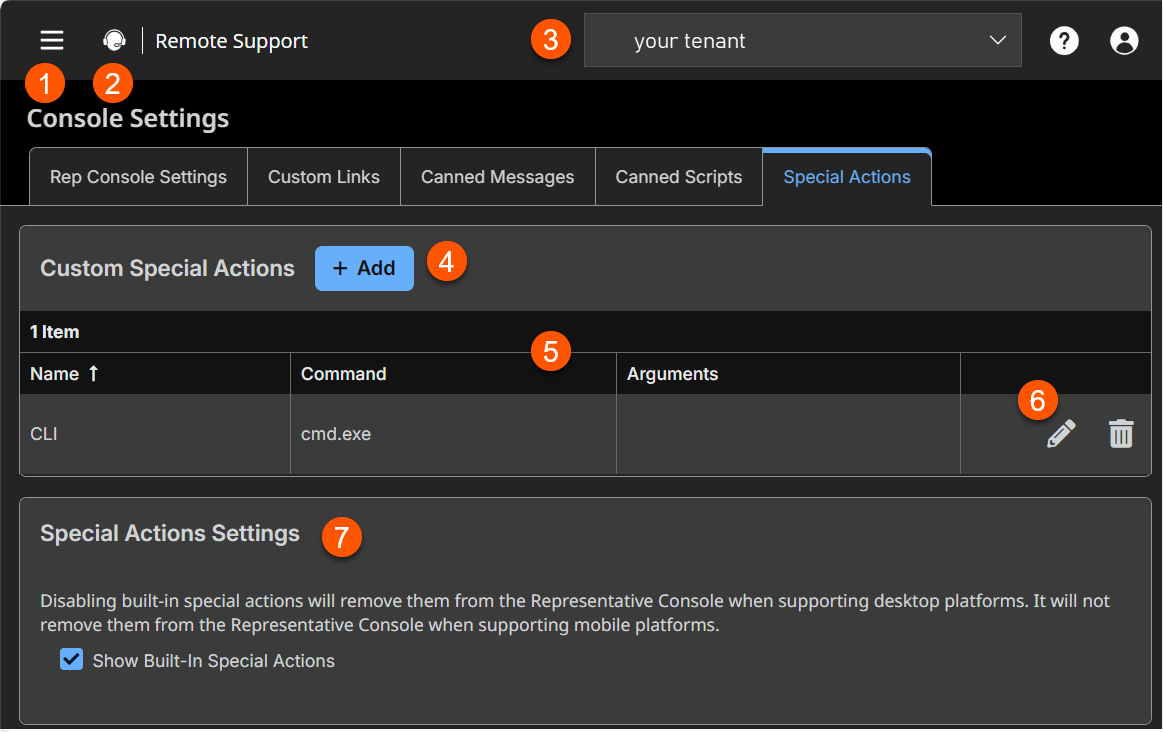Select the Canned Scripts tab
Image resolution: width=1163 pixels, height=732 pixels.
[679, 177]
